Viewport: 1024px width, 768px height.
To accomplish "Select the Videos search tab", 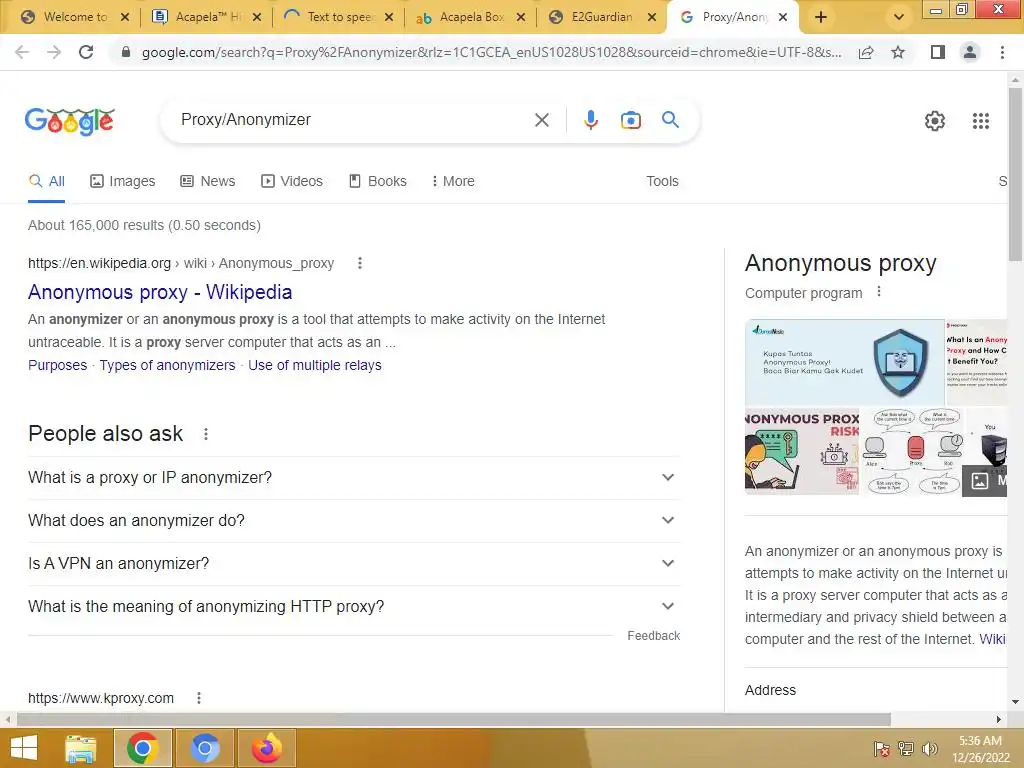I will (x=292, y=182).
